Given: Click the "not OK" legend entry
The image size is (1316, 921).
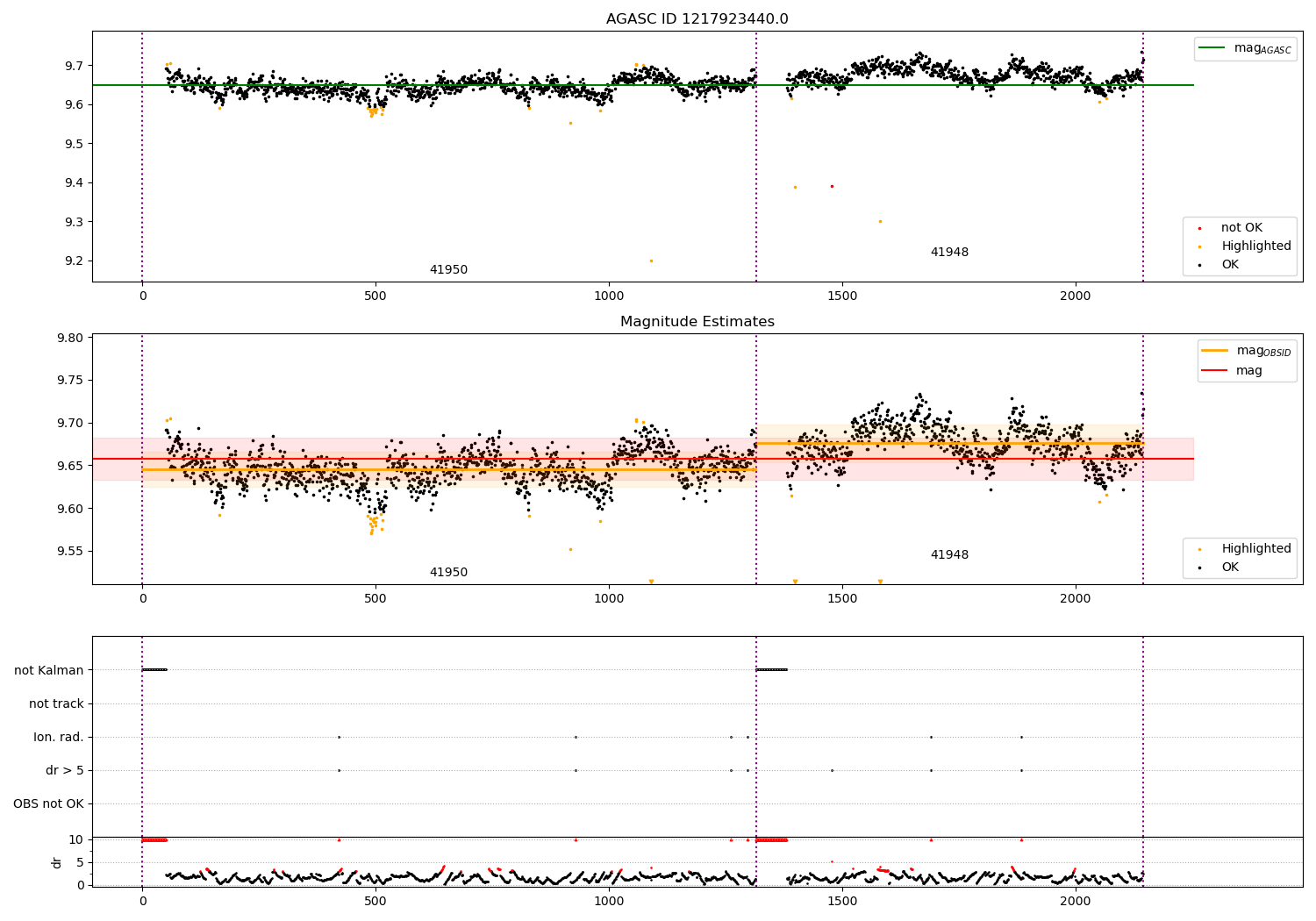Looking at the screenshot, I should click(1241, 228).
